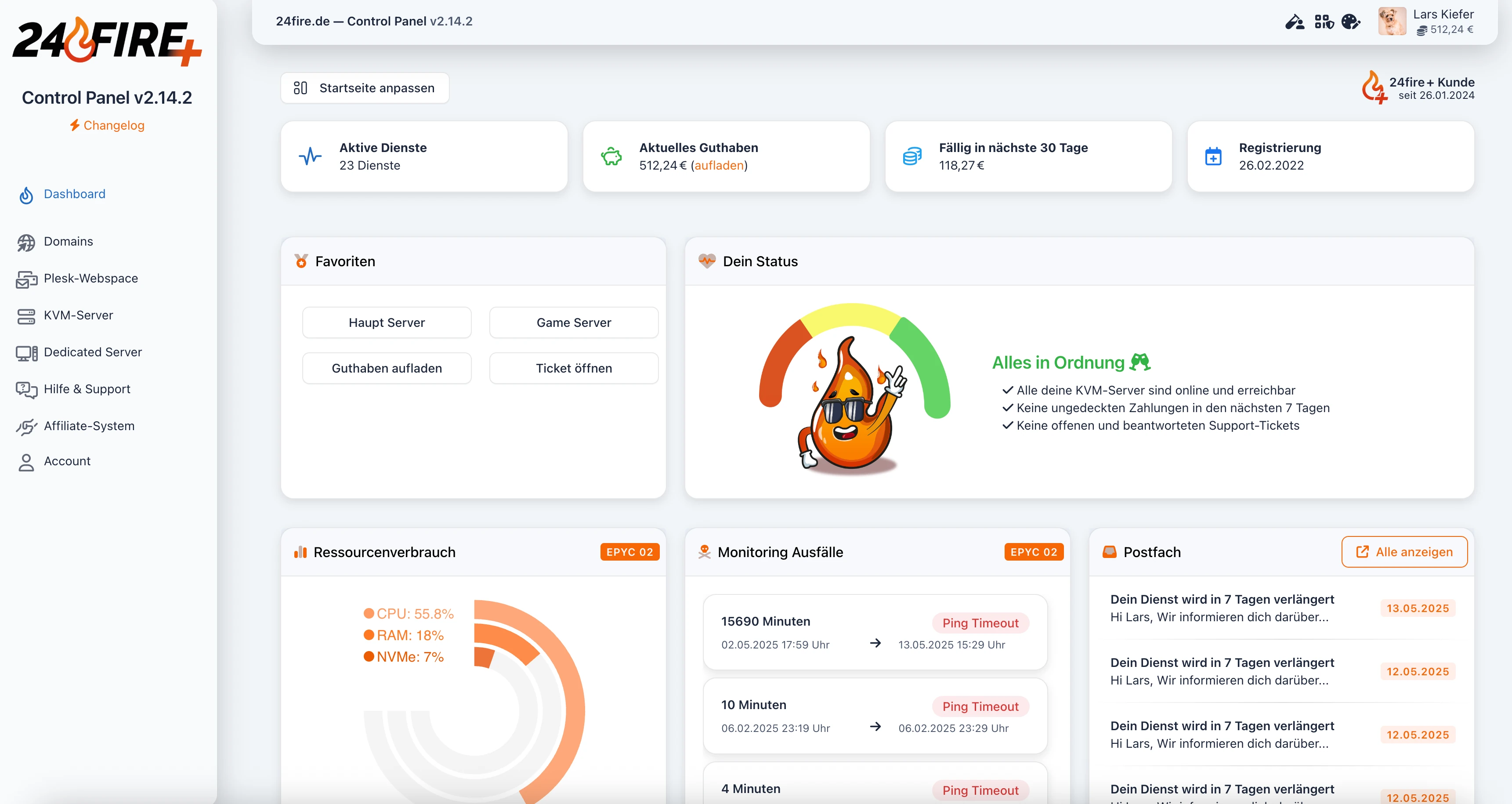Click the Registrierung calendar icon
Screen dimensions: 1512x804
1213,156
